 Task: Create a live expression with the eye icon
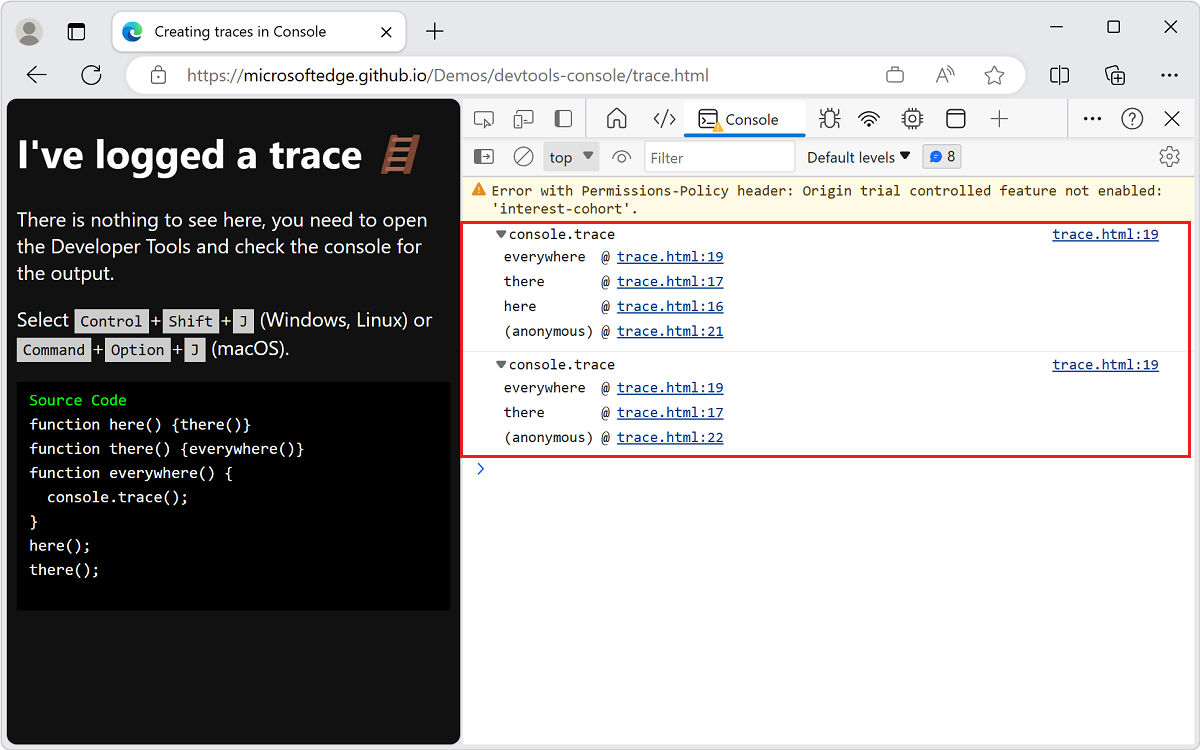point(621,156)
